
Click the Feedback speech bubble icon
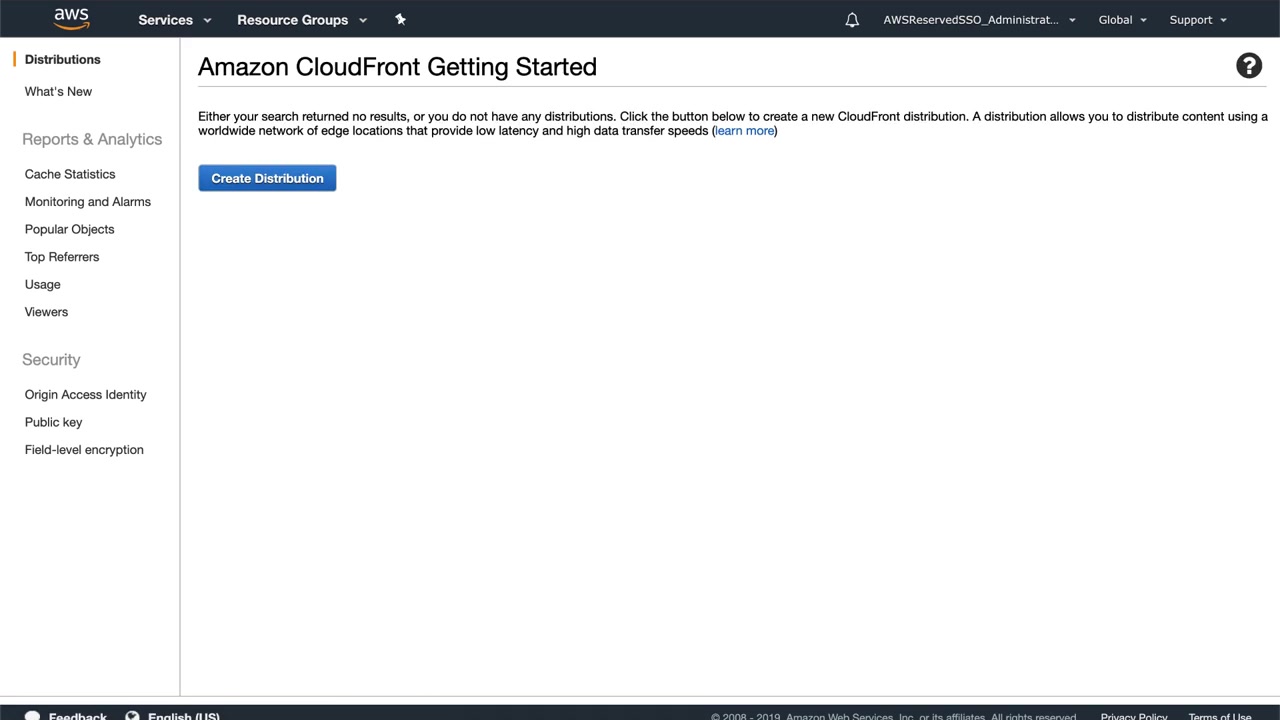(x=32, y=716)
